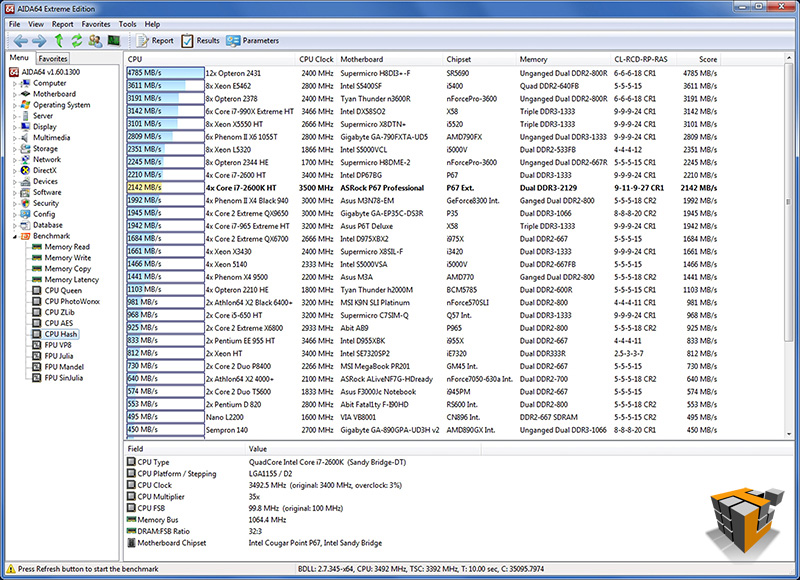This screenshot has width=800, height=580.
Task: Select the Config icon in tree
Action: tap(25, 214)
